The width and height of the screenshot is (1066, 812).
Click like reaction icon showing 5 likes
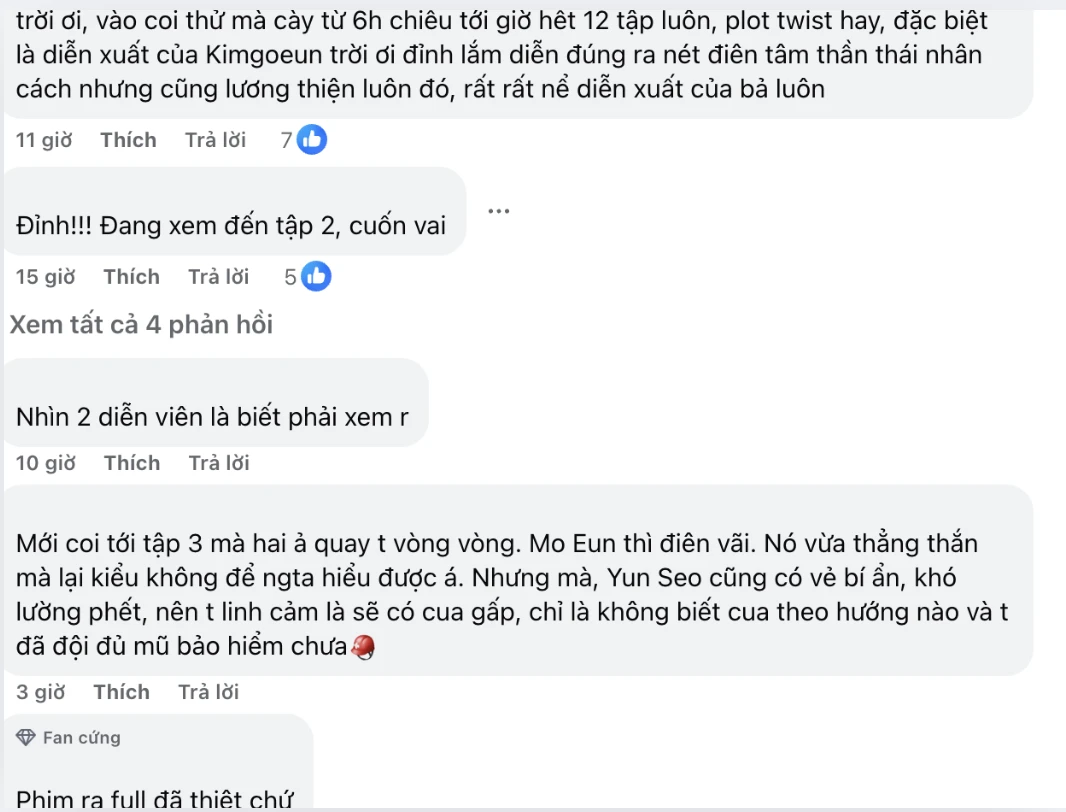tap(316, 277)
